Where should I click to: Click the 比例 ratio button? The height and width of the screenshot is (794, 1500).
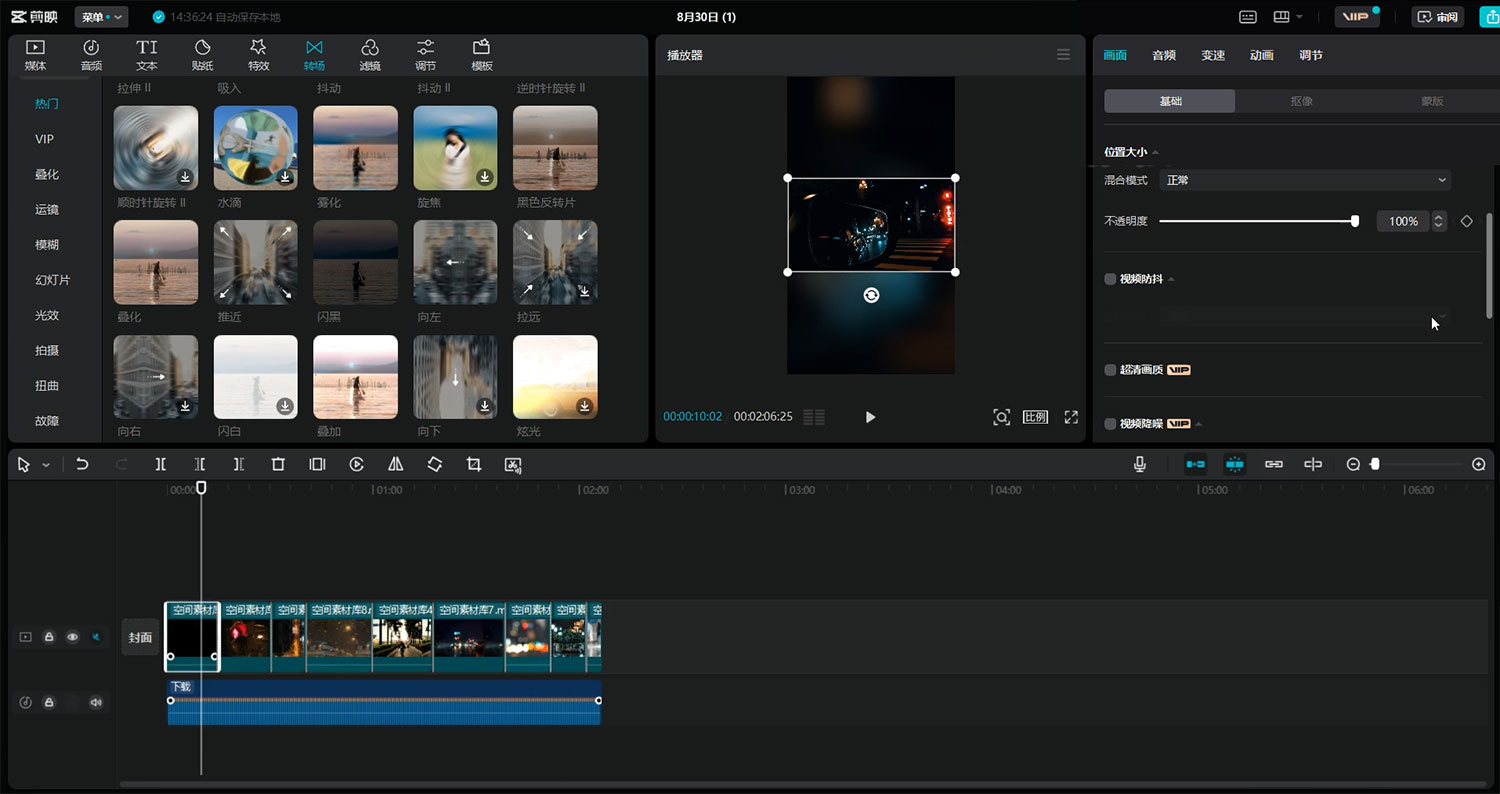1035,417
